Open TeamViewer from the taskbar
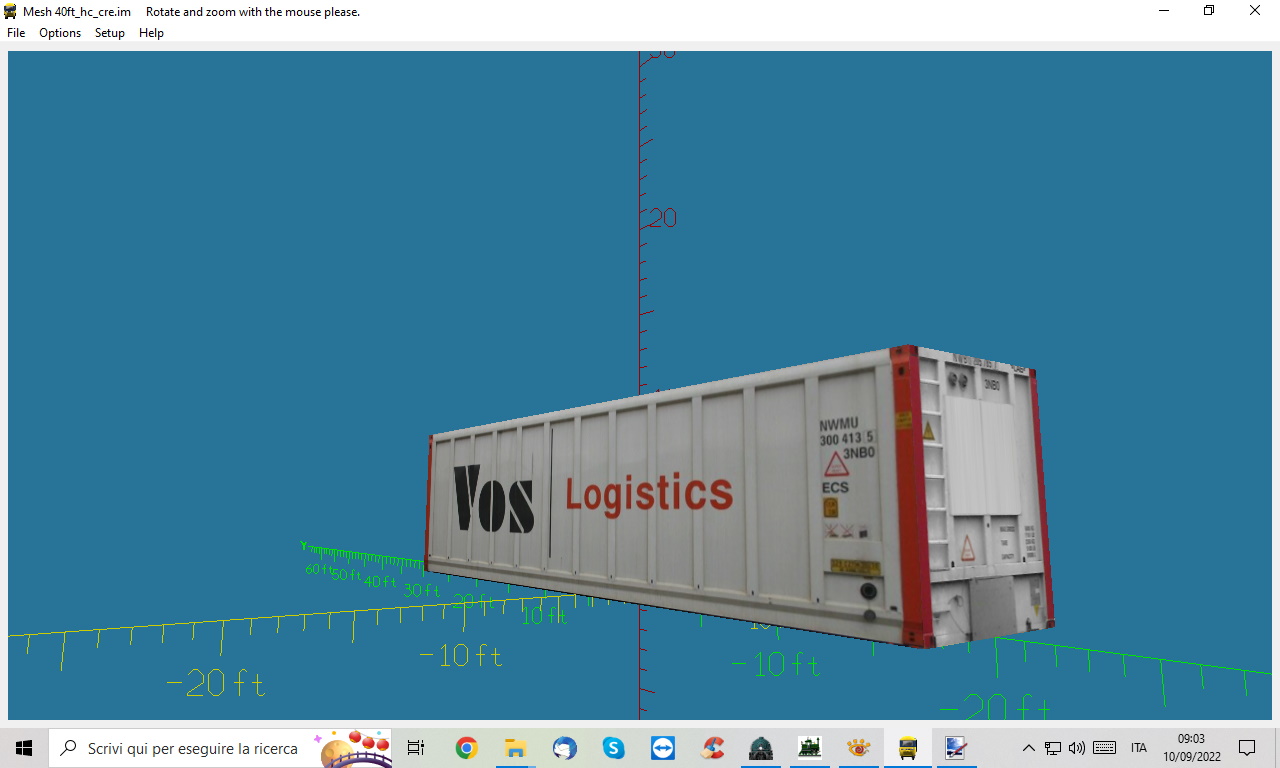 [662, 748]
